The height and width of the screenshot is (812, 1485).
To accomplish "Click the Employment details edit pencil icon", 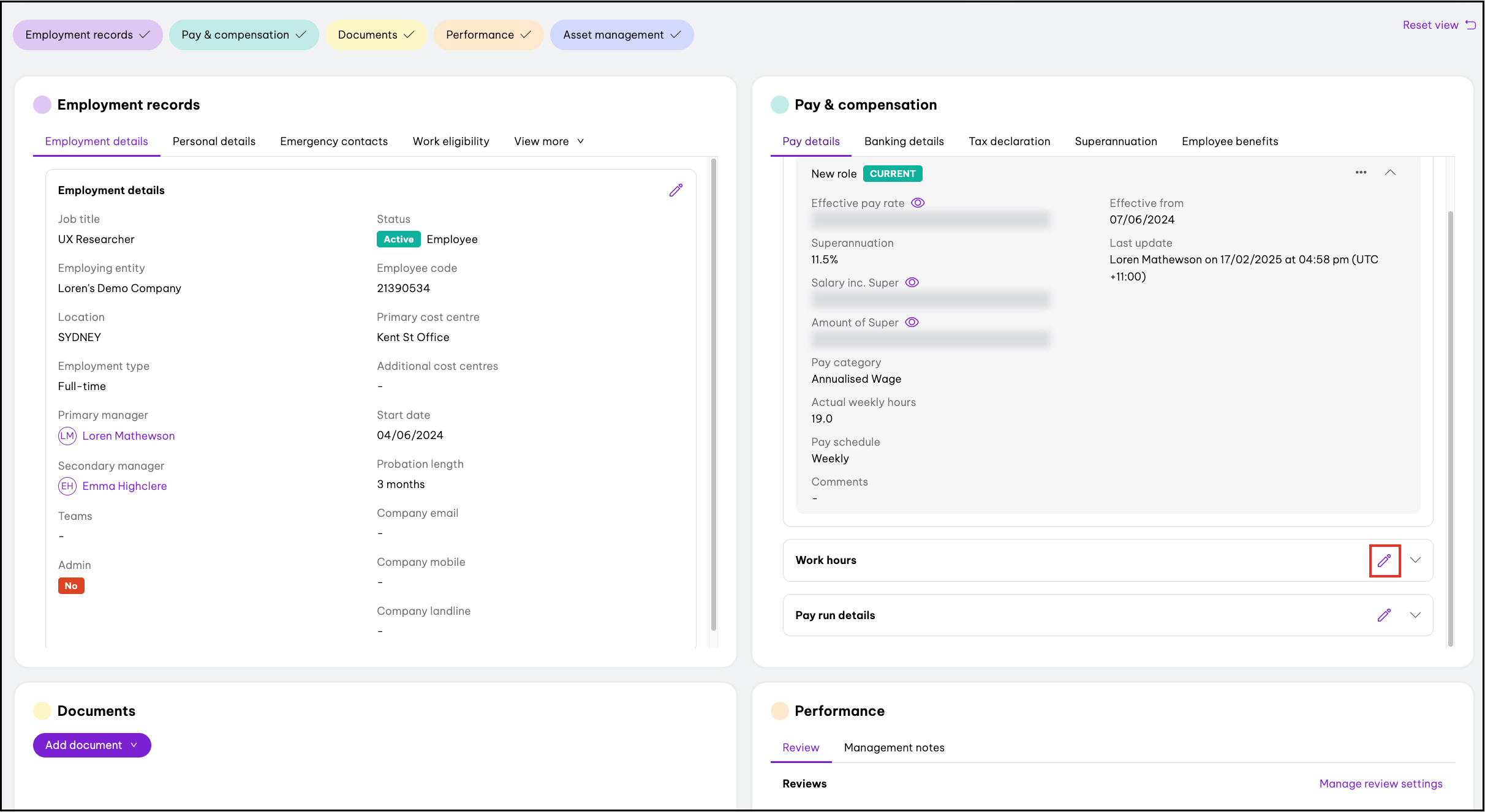I will (x=676, y=190).
